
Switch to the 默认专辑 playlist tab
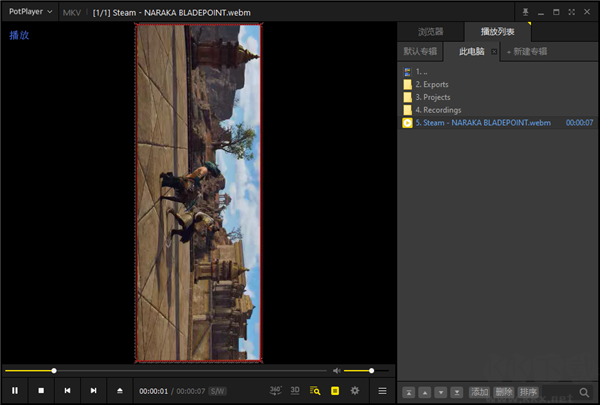click(x=420, y=51)
